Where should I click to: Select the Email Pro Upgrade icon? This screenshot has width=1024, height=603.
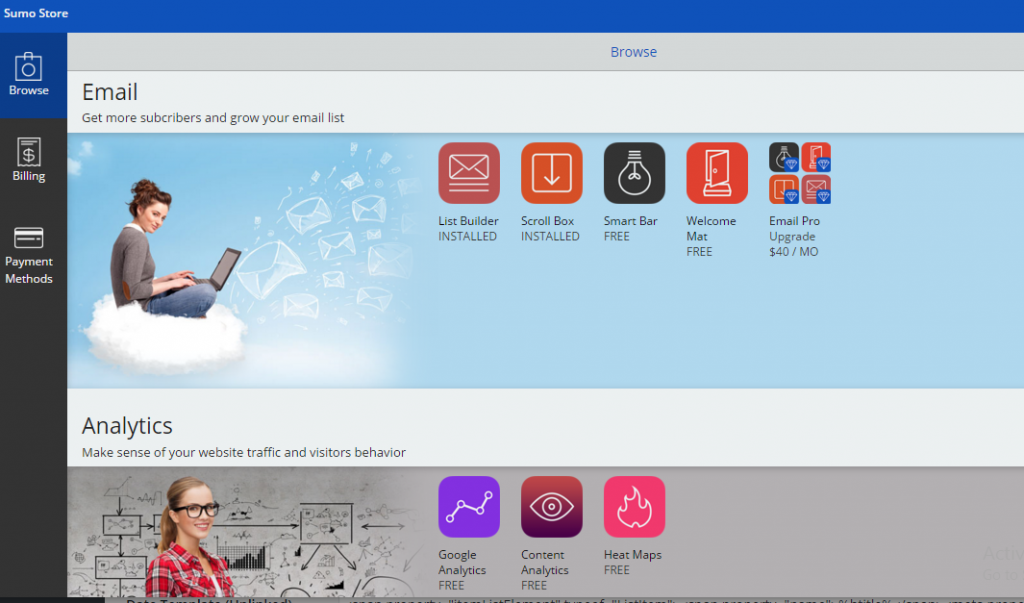click(800, 173)
